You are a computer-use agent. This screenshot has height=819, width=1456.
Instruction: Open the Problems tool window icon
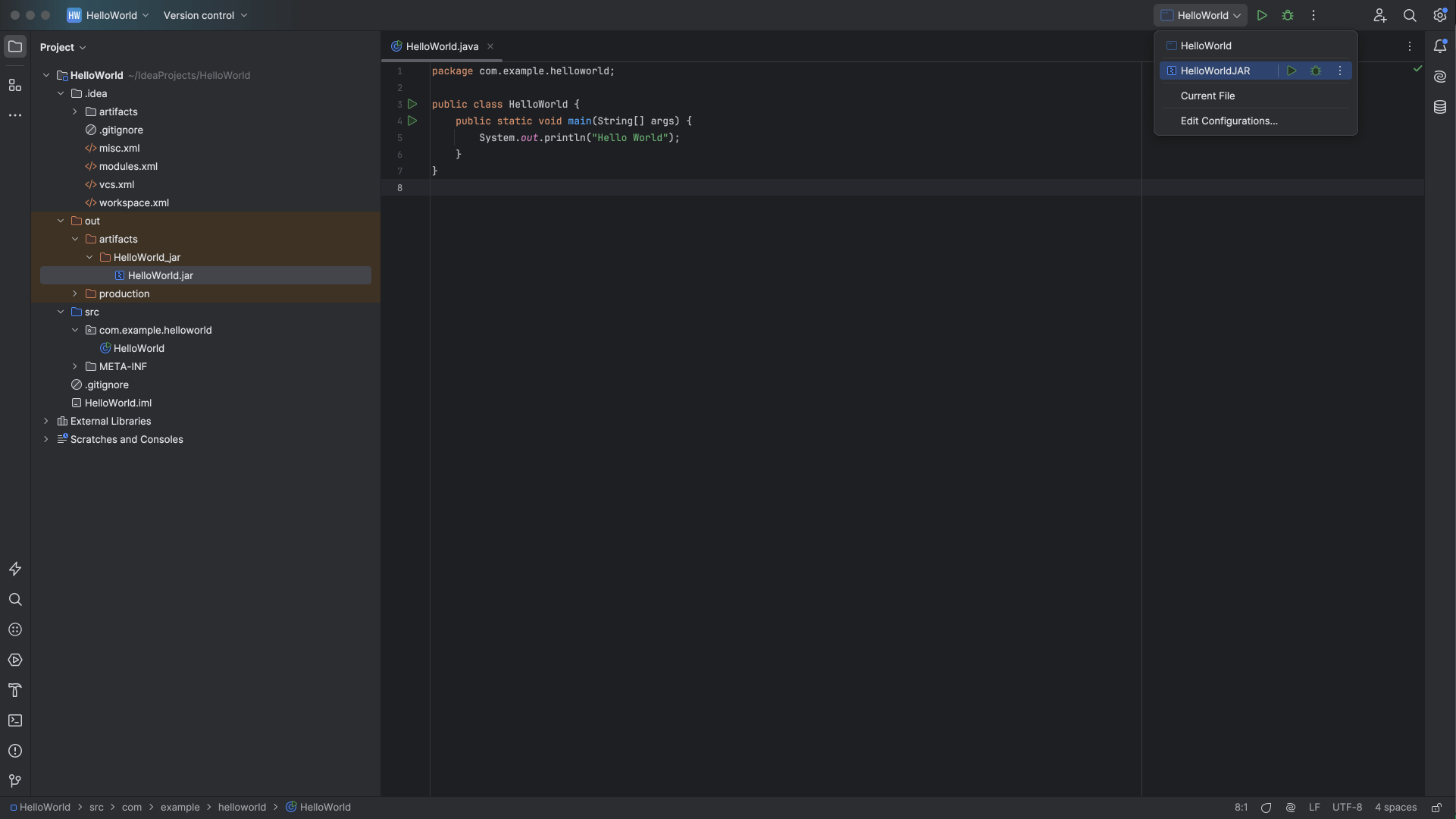coord(14,751)
